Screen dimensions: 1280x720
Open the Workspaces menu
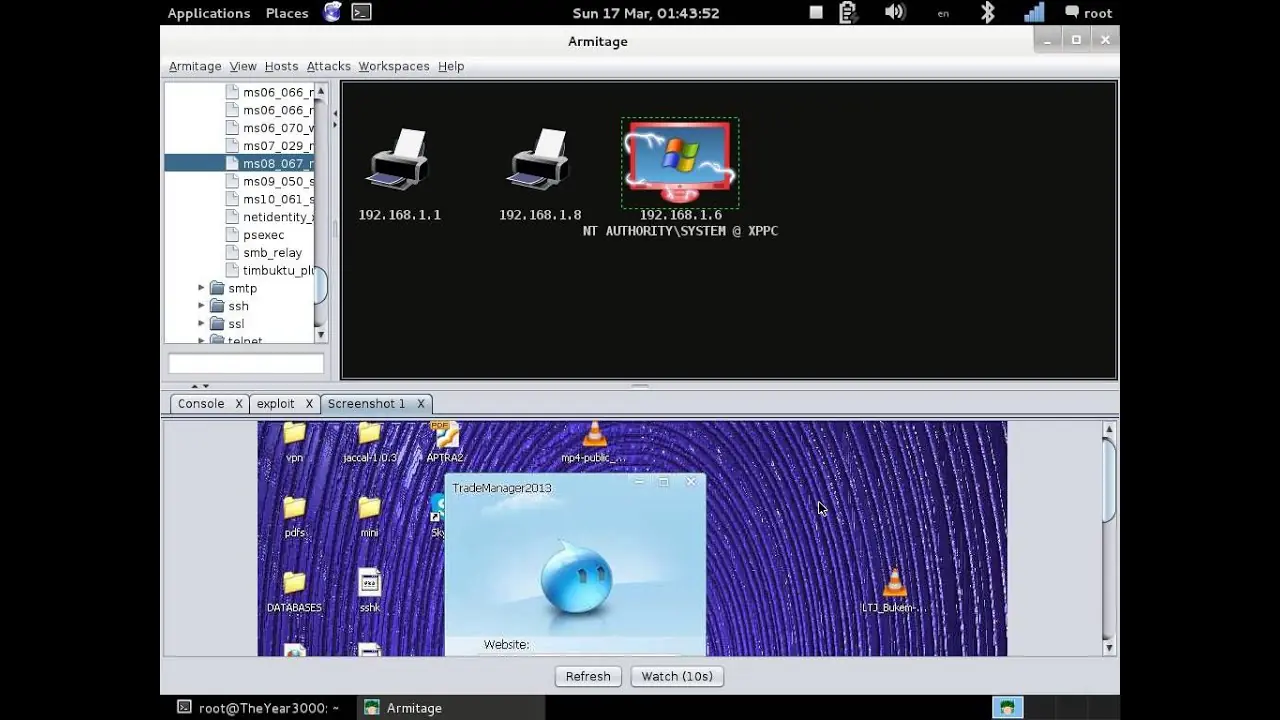[x=394, y=66]
